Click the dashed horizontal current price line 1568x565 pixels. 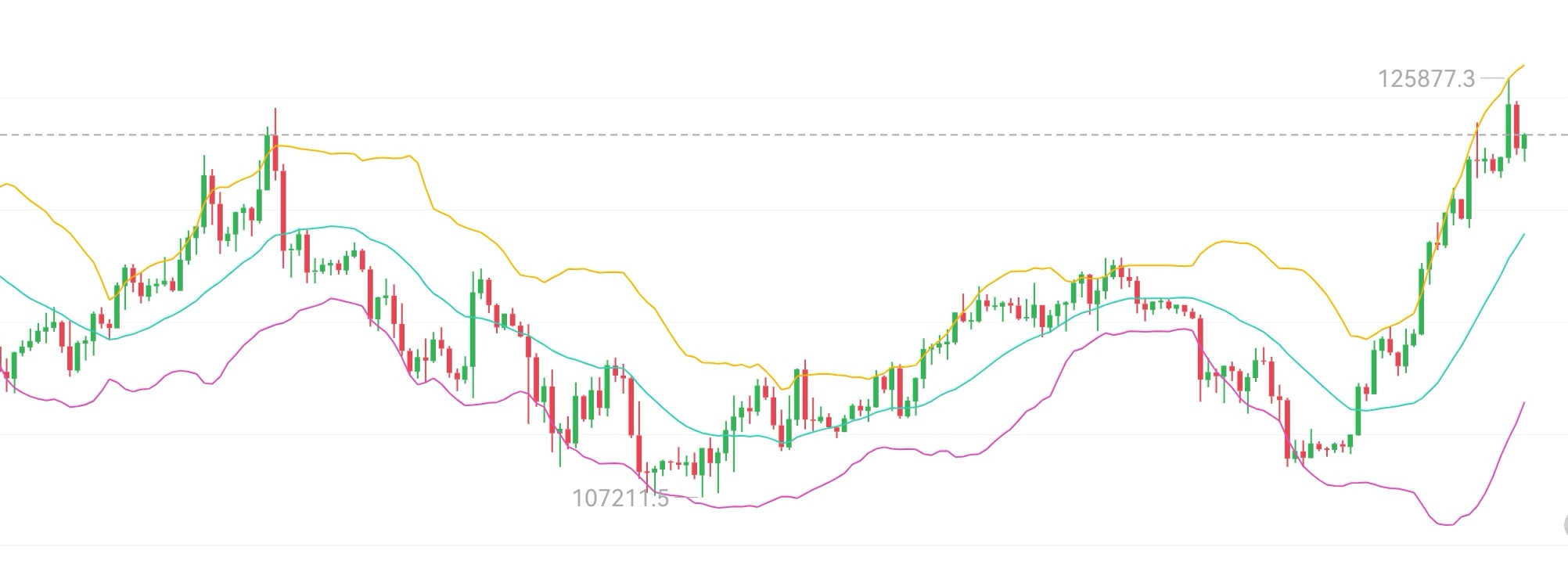click(x=782, y=135)
